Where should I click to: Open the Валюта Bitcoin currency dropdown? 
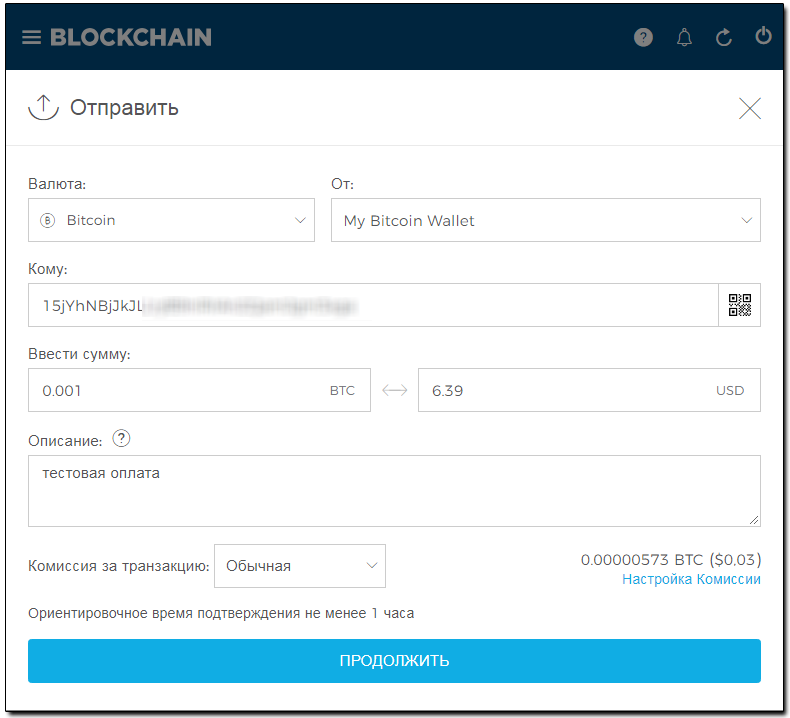pos(171,220)
